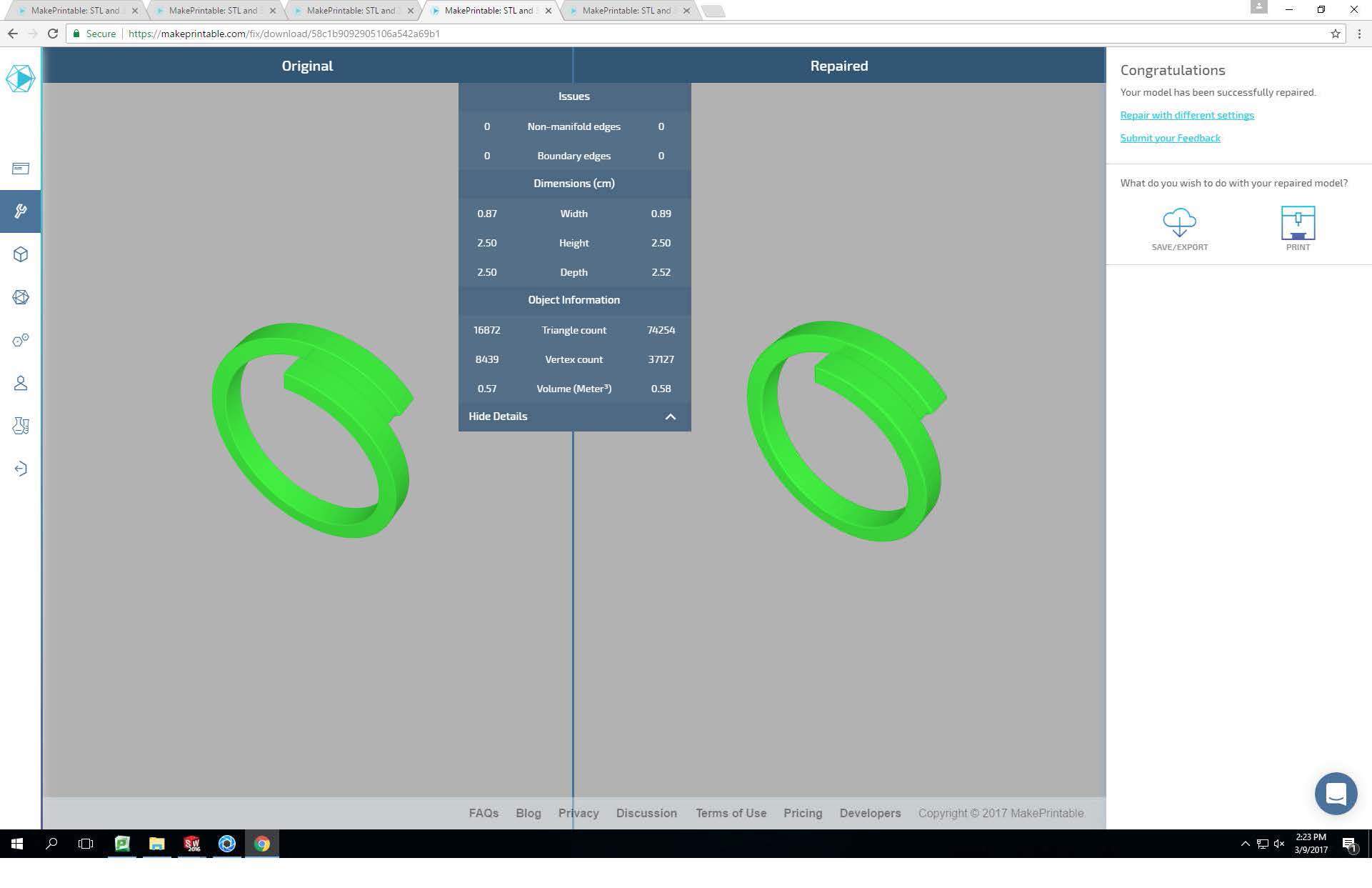Open the Pricing footer link
Image resolution: width=1372 pixels, height=888 pixels.
[x=802, y=813]
